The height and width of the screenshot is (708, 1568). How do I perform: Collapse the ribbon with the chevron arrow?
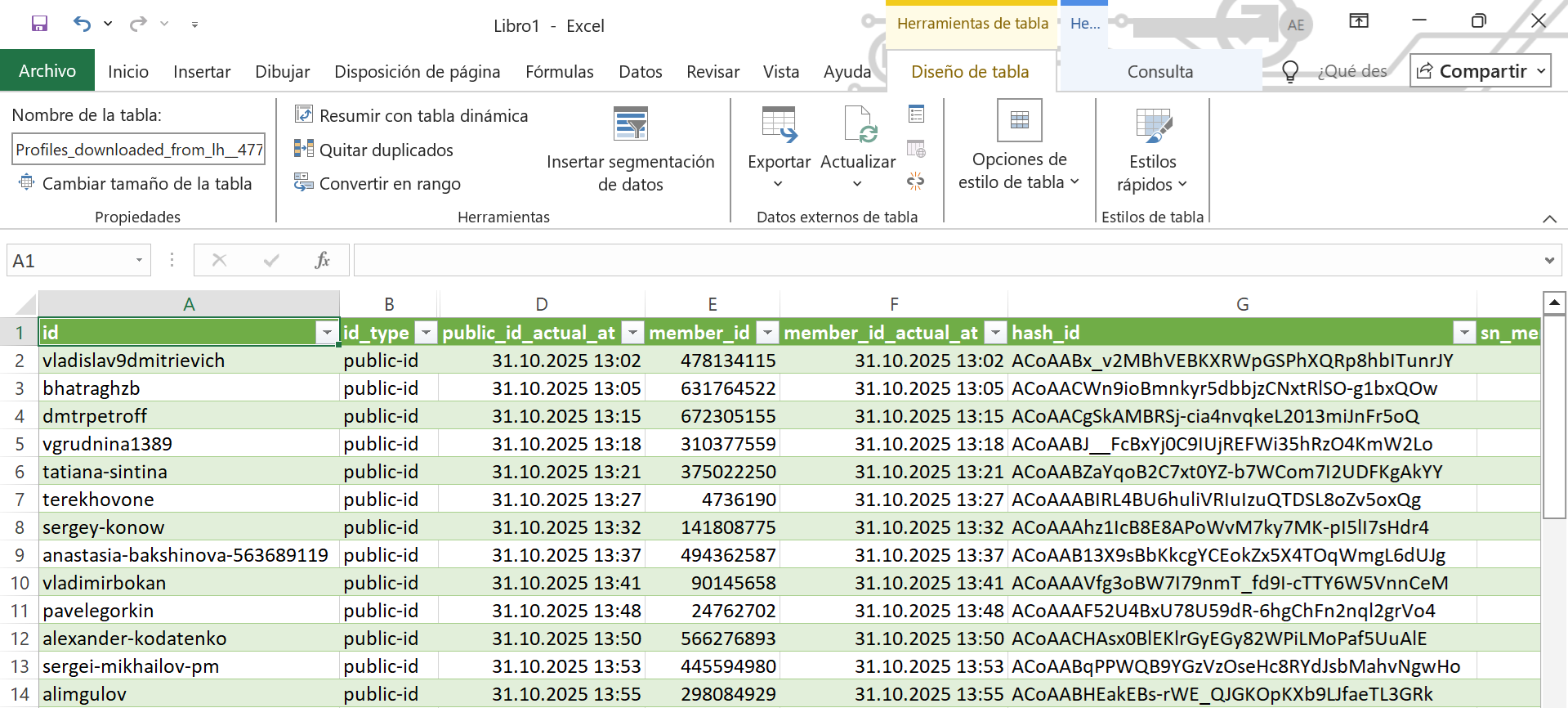point(1549,218)
